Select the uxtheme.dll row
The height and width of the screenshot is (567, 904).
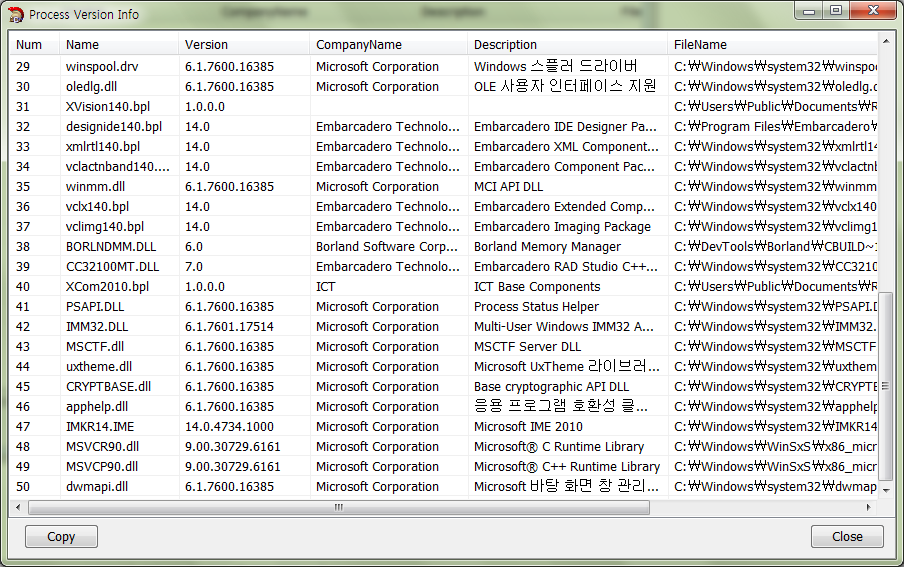pos(444,366)
